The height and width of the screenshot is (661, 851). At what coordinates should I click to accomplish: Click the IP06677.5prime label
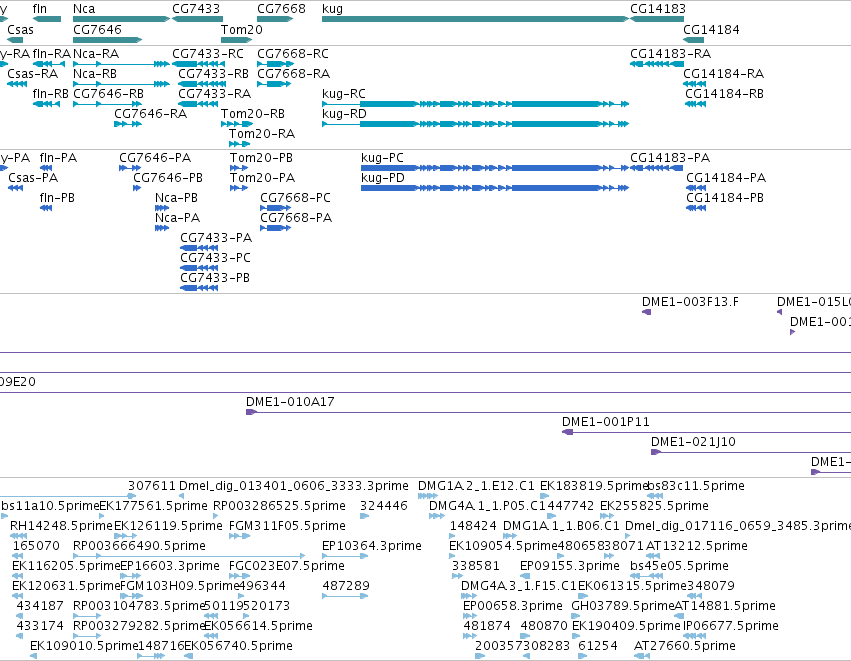(731, 626)
